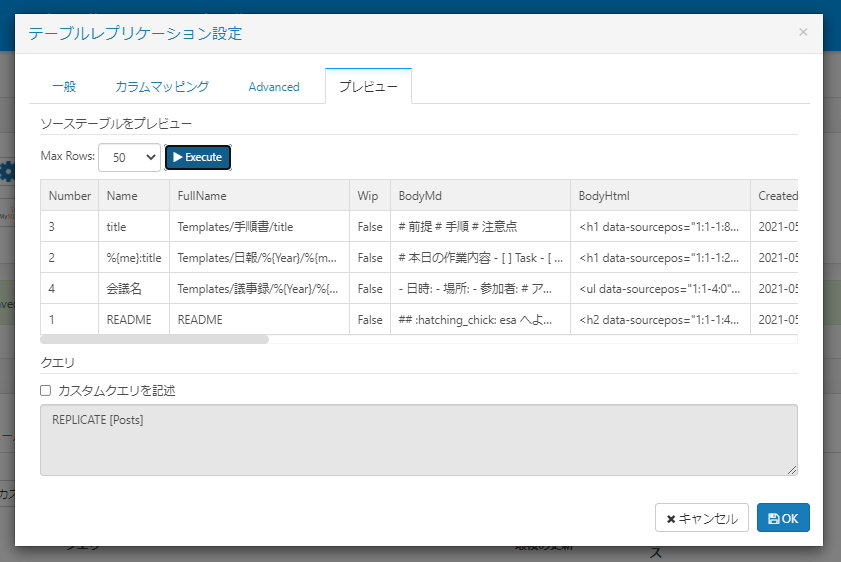
Task: Click the BodyMd column header
Action: 419,196
